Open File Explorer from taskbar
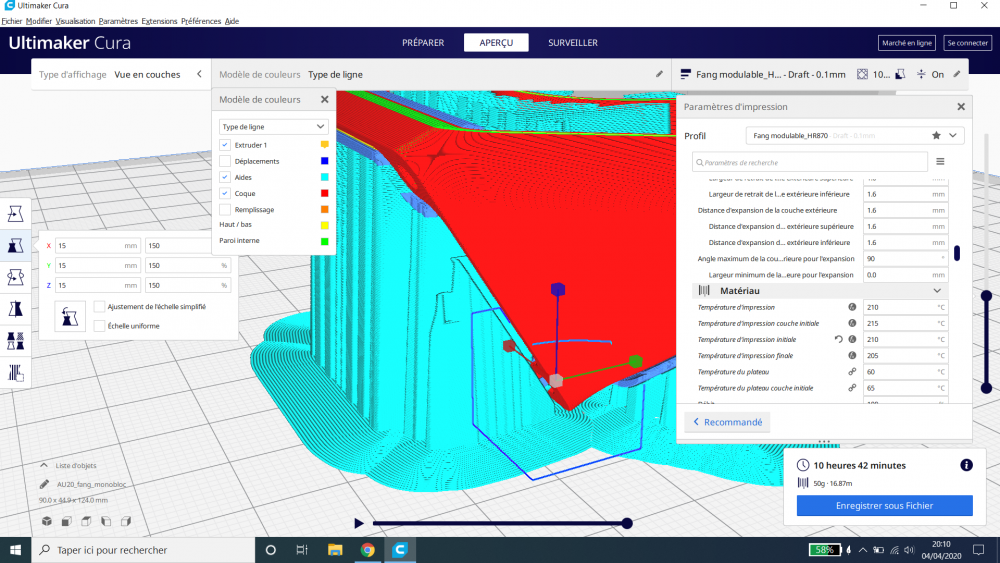This screenshot has height=563, width=1000. click(335, 550)
